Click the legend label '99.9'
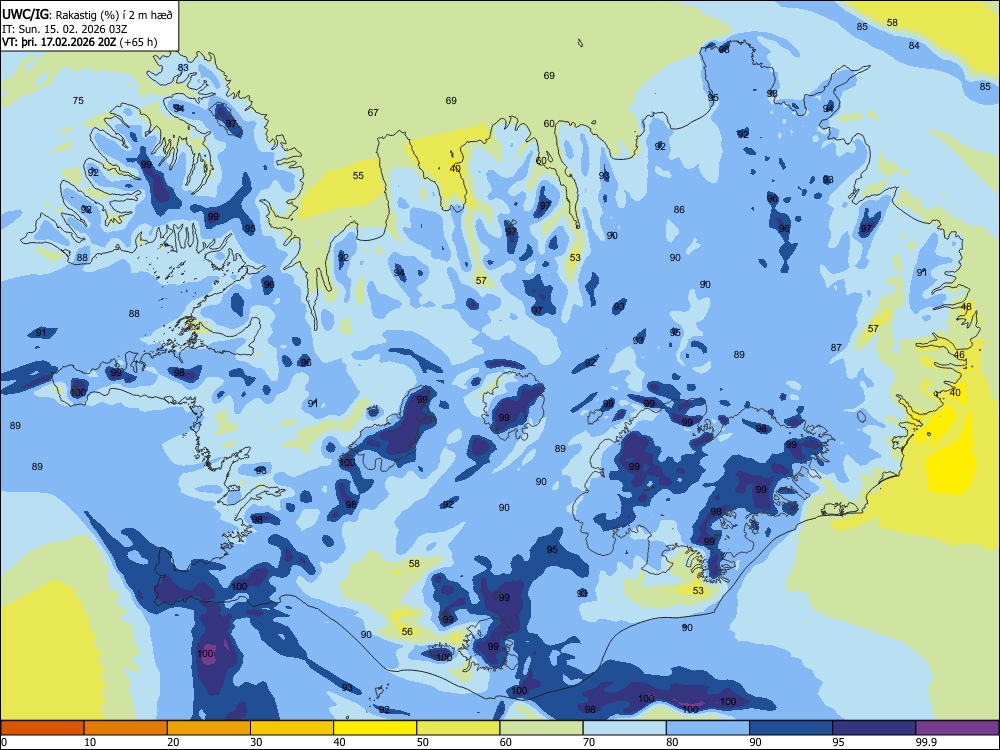 click(925, 742)
